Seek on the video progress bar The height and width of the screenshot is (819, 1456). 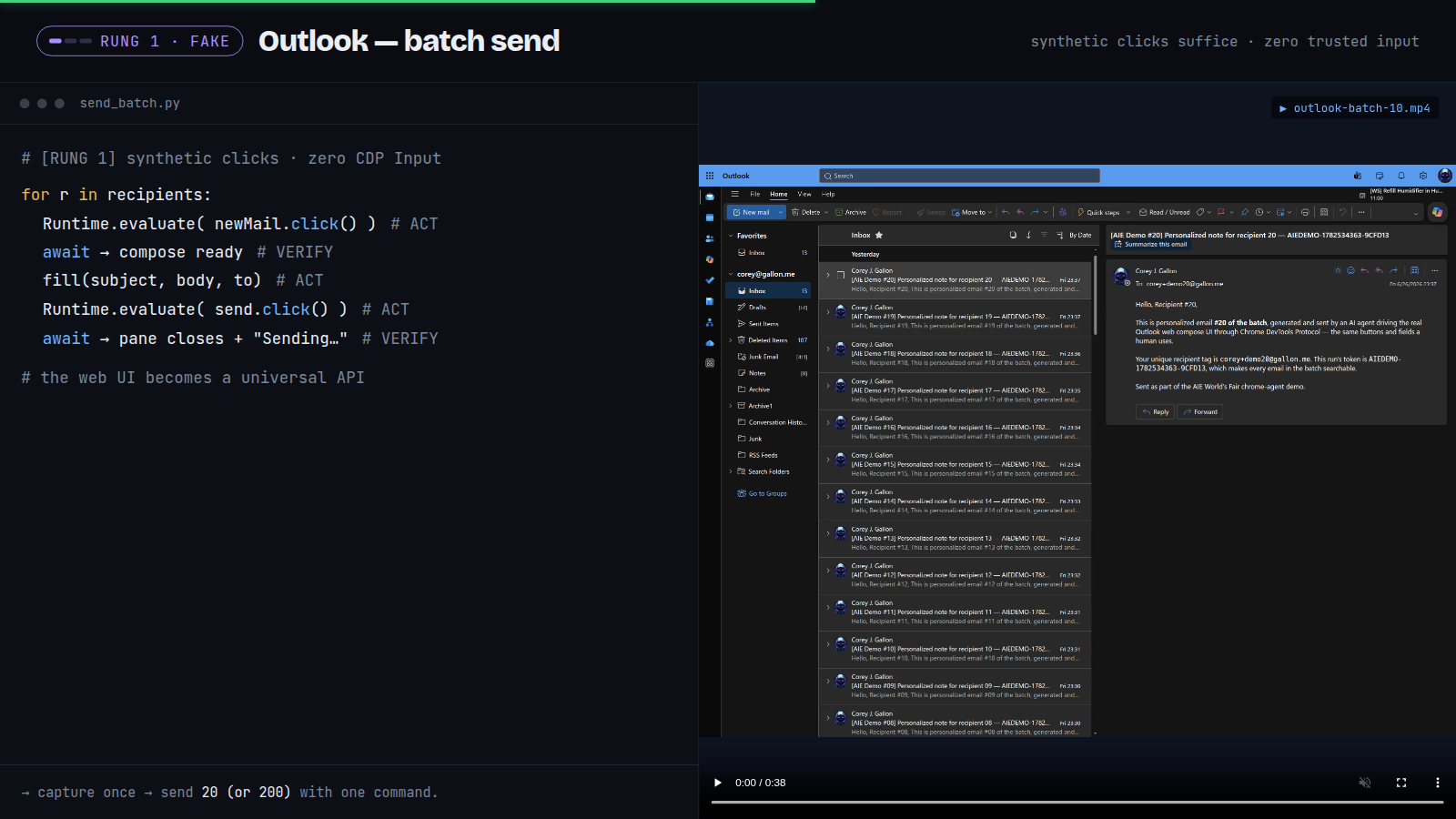1077,802
